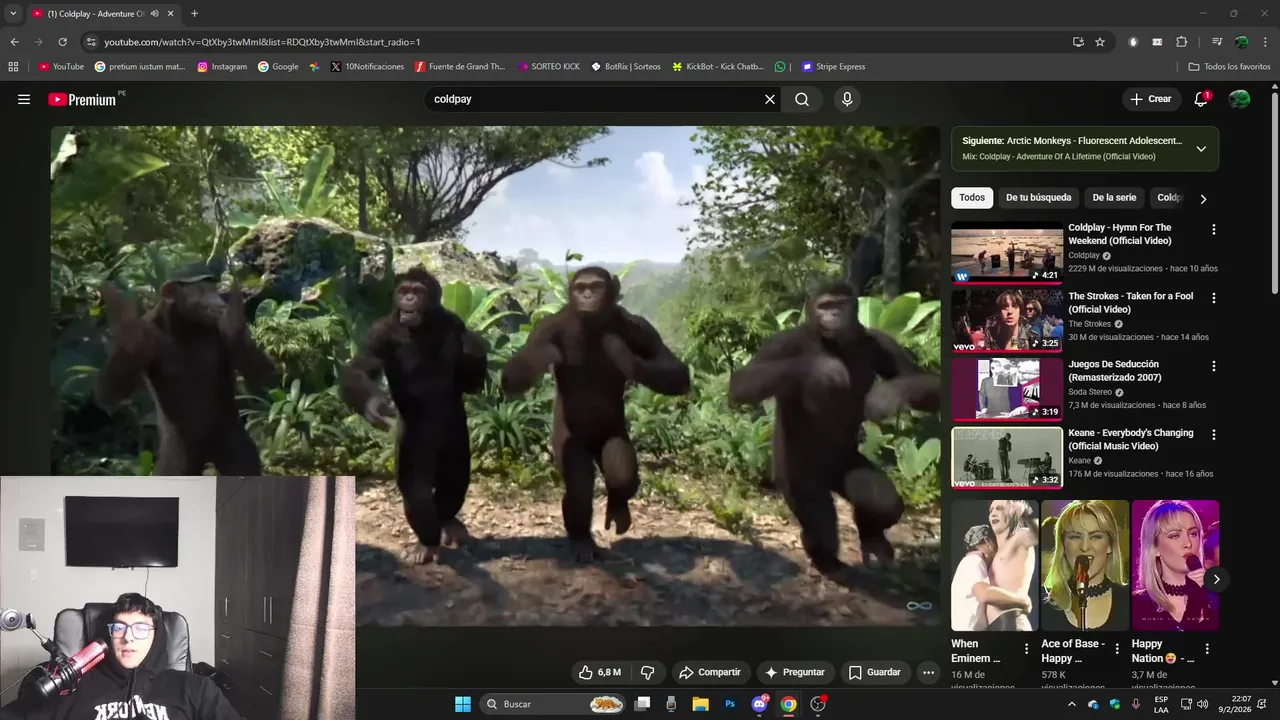Open Photoshop from the taskbar
Viewport: 1280px width, 720px height.
(730, 704)
